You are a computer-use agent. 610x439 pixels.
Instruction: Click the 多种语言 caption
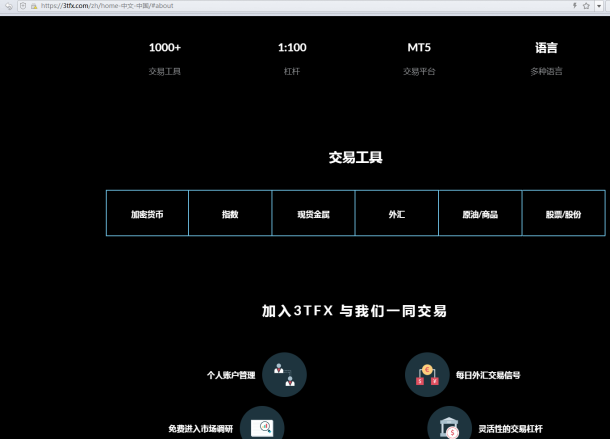click(x=546, y=71)
